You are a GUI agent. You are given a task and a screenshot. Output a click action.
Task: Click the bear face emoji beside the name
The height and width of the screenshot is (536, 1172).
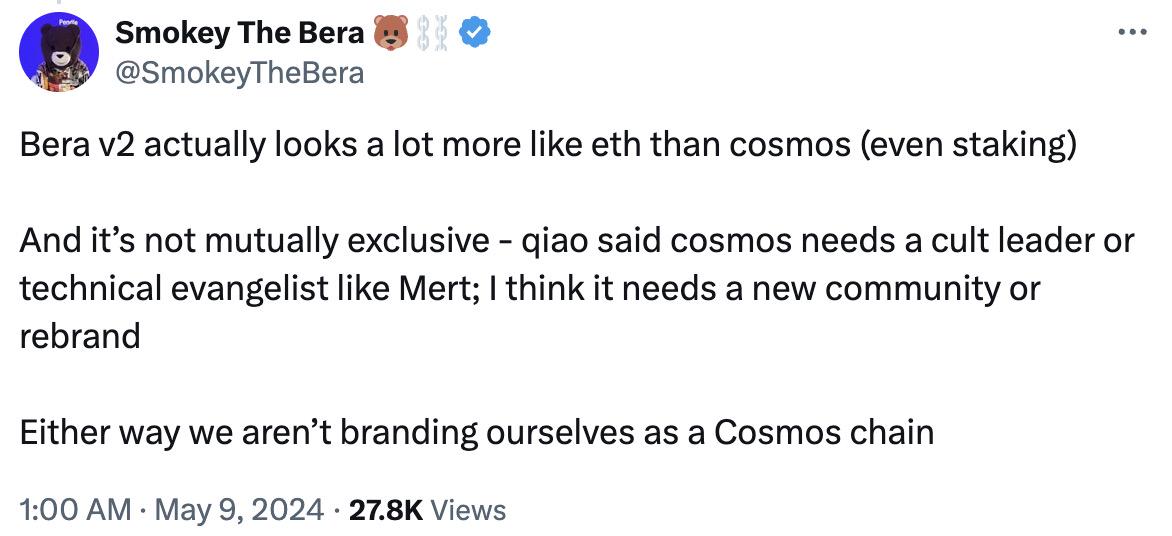388,34
